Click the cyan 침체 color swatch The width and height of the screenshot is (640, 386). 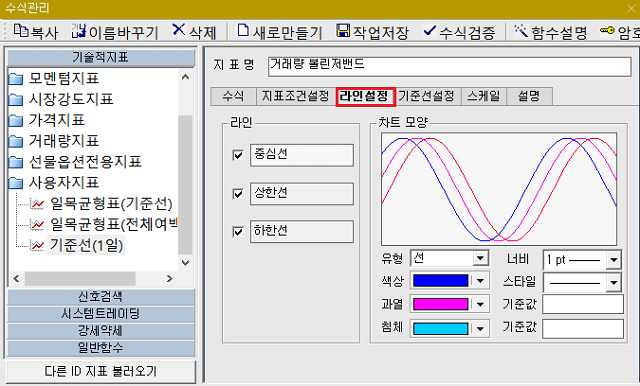(x=440, y=328)
